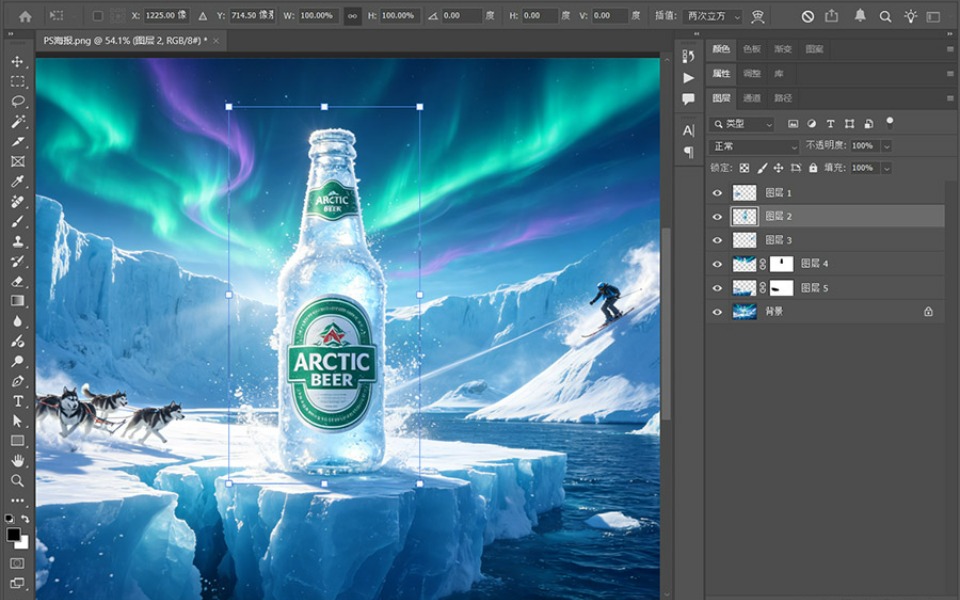Open the Share icon in options bar
The width and height of the screenshot is (960, 600).
pos(831,16)
